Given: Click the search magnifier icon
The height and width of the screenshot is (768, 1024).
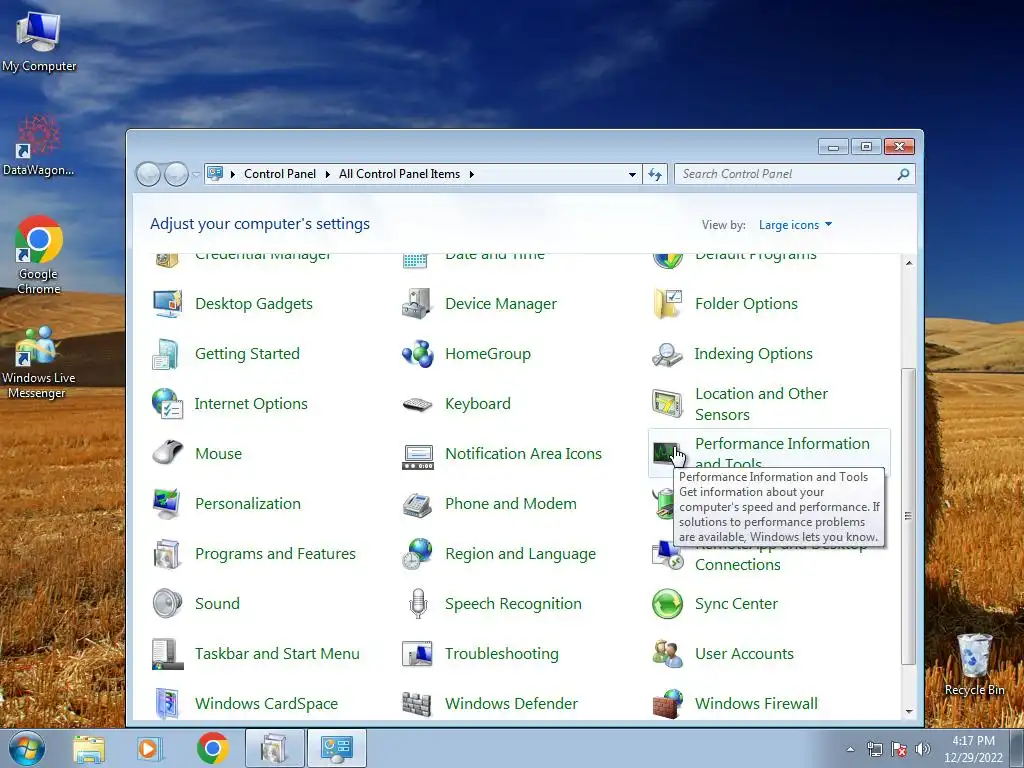Looking at the screenshot, I should pyautogui.click(x=903, y=174).
